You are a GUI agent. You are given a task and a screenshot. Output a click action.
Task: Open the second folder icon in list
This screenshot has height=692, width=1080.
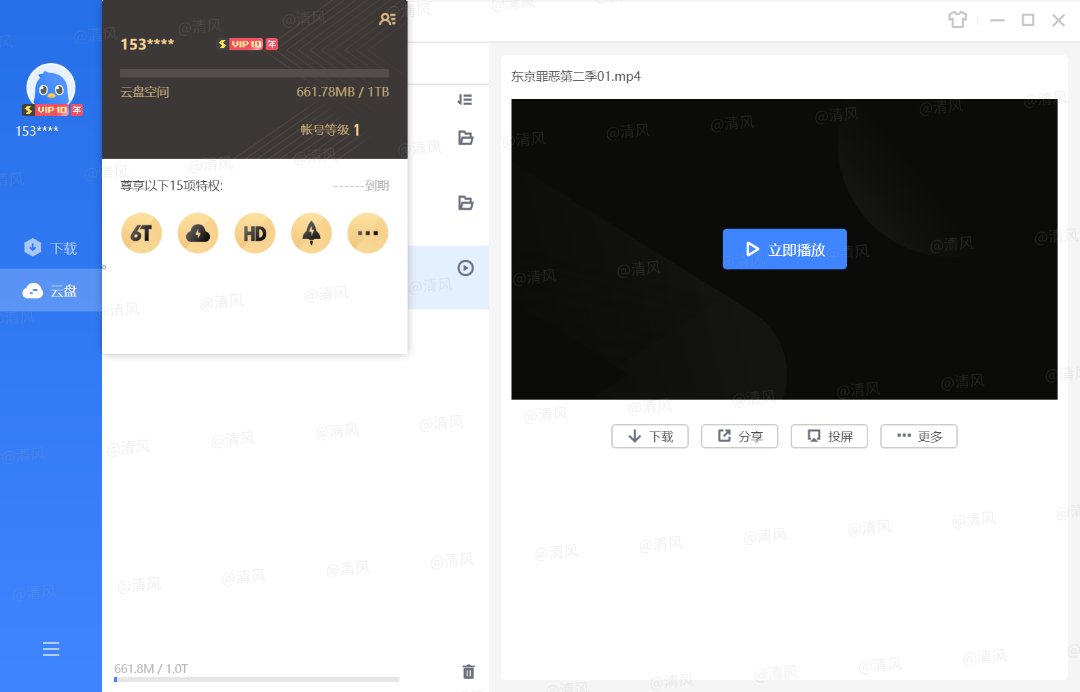[465, 203]
